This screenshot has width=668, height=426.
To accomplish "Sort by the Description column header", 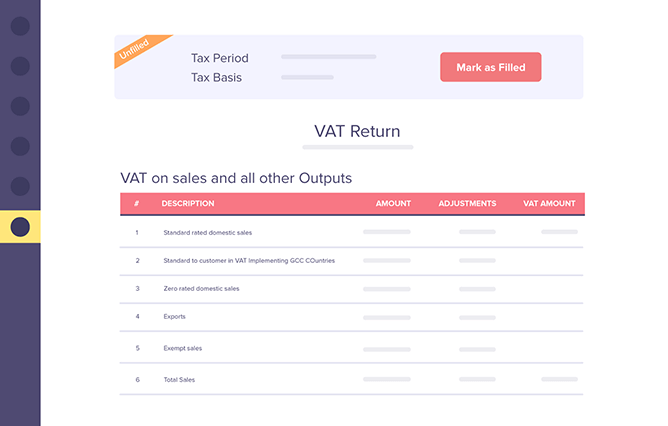I will (188, 204).
